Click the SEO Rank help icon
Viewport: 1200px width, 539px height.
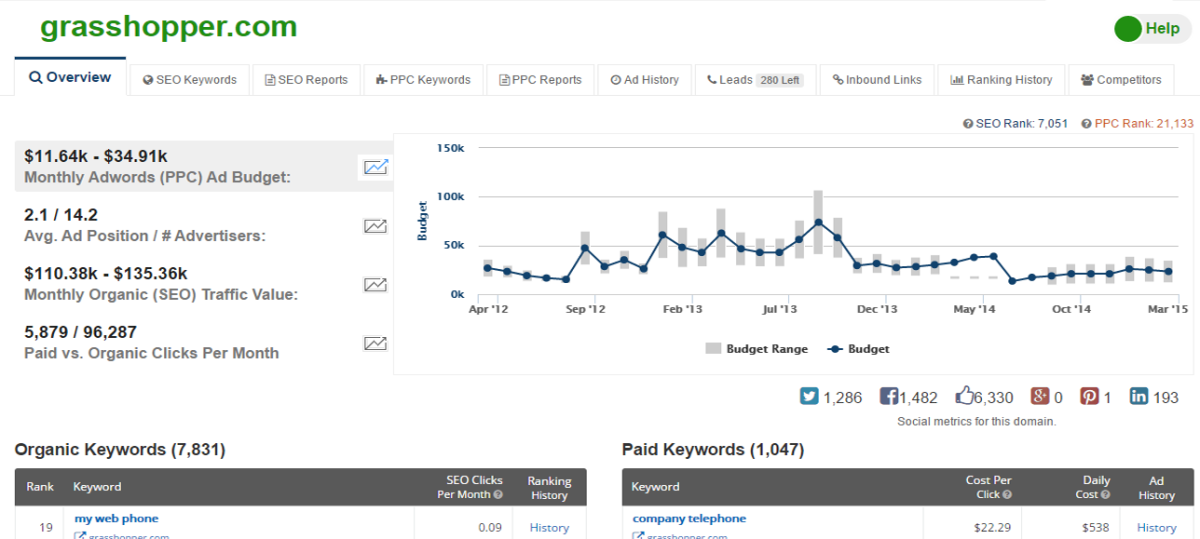coord(967,124)
